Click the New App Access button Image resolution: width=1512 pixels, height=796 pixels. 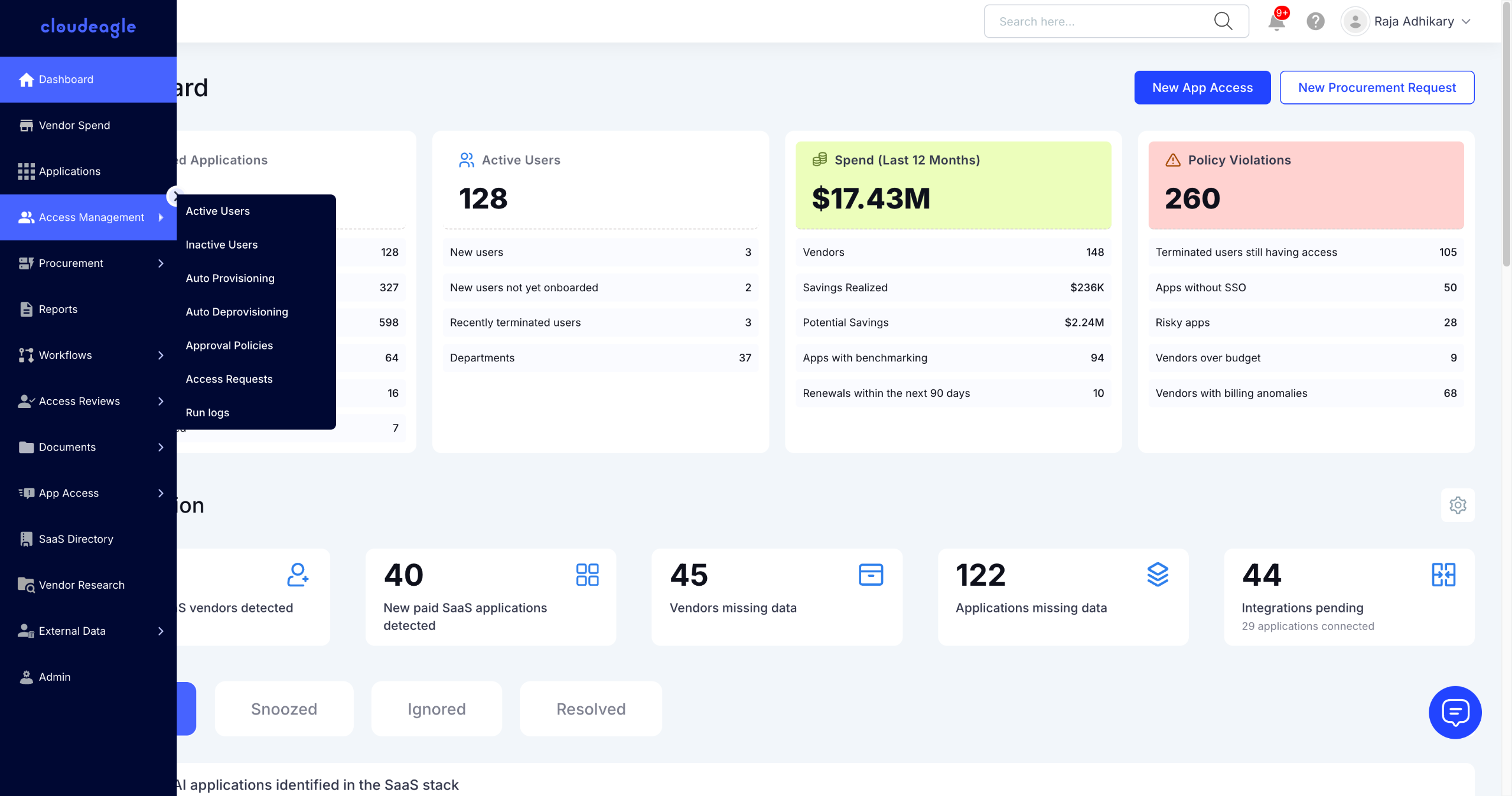[1202, 87]
